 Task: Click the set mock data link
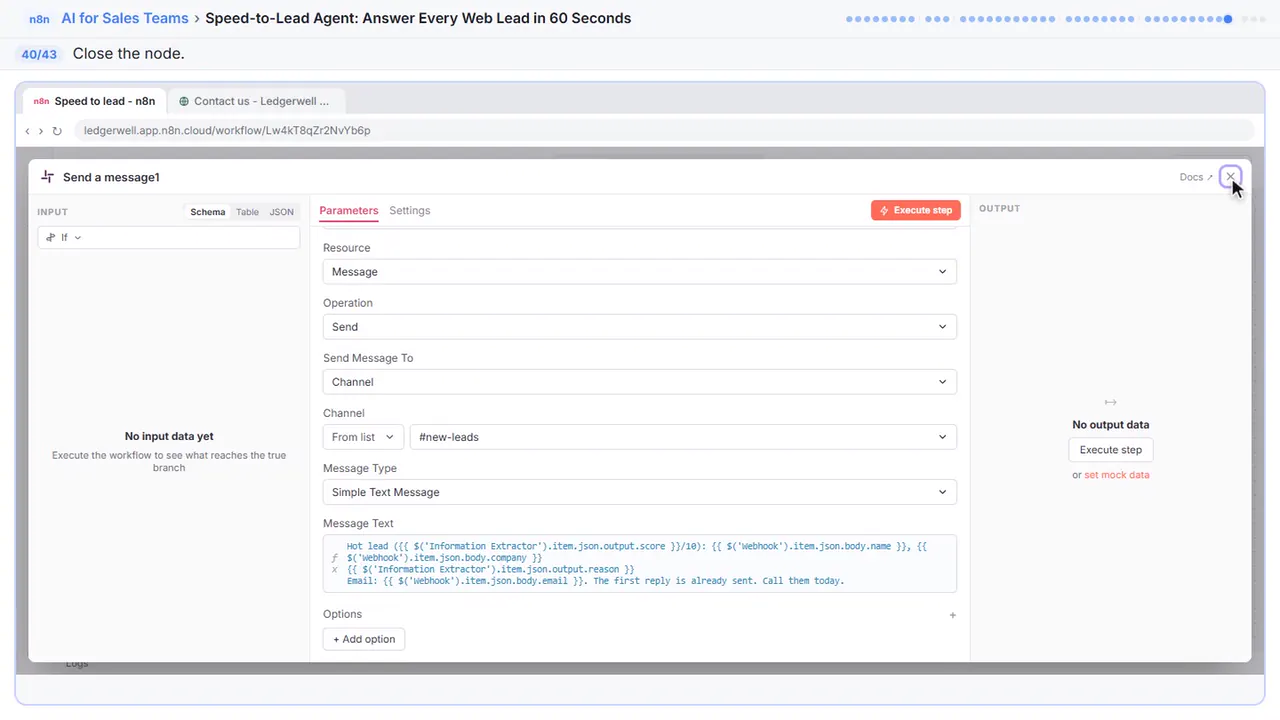1117,475
